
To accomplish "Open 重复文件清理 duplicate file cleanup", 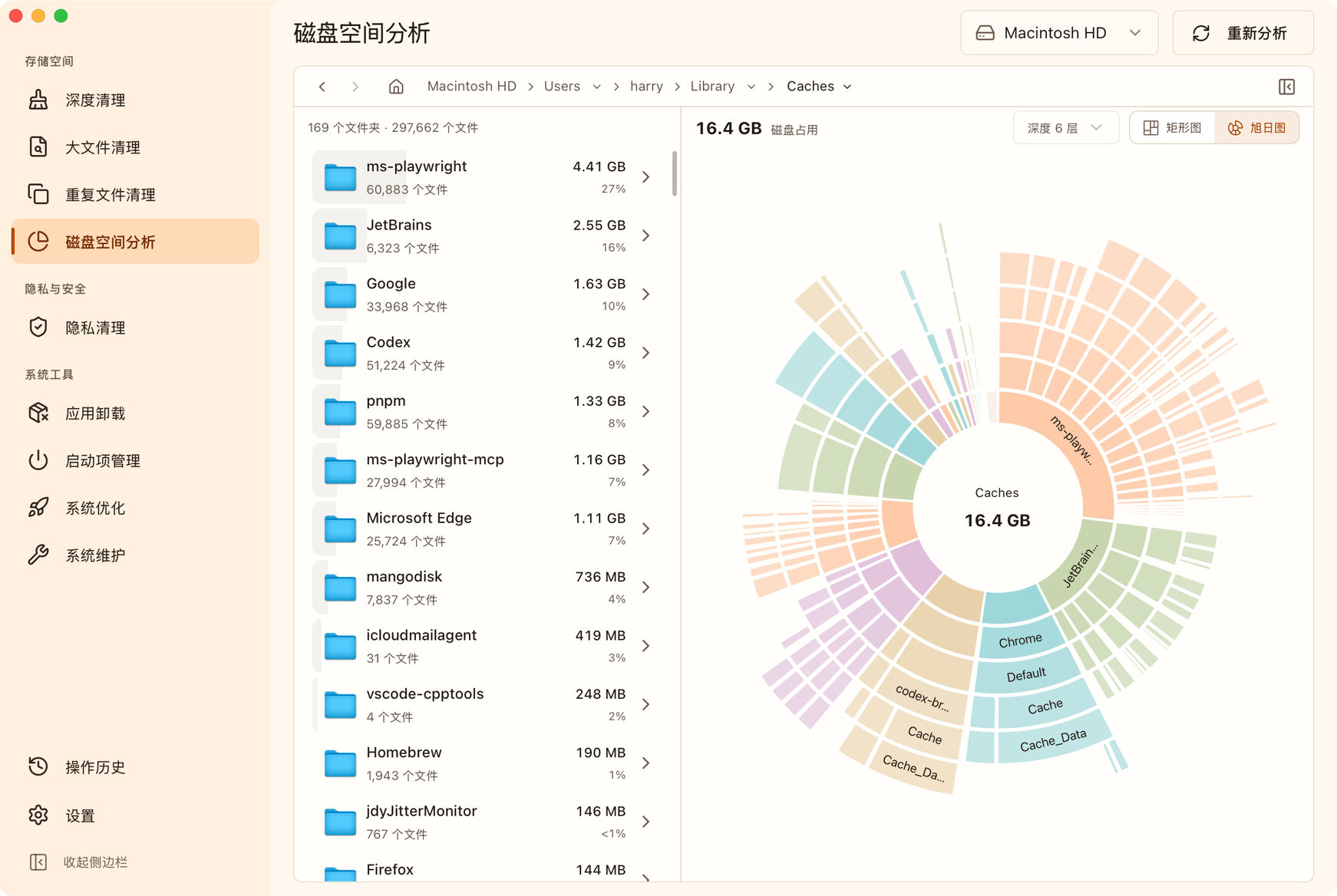I will 135,195.
